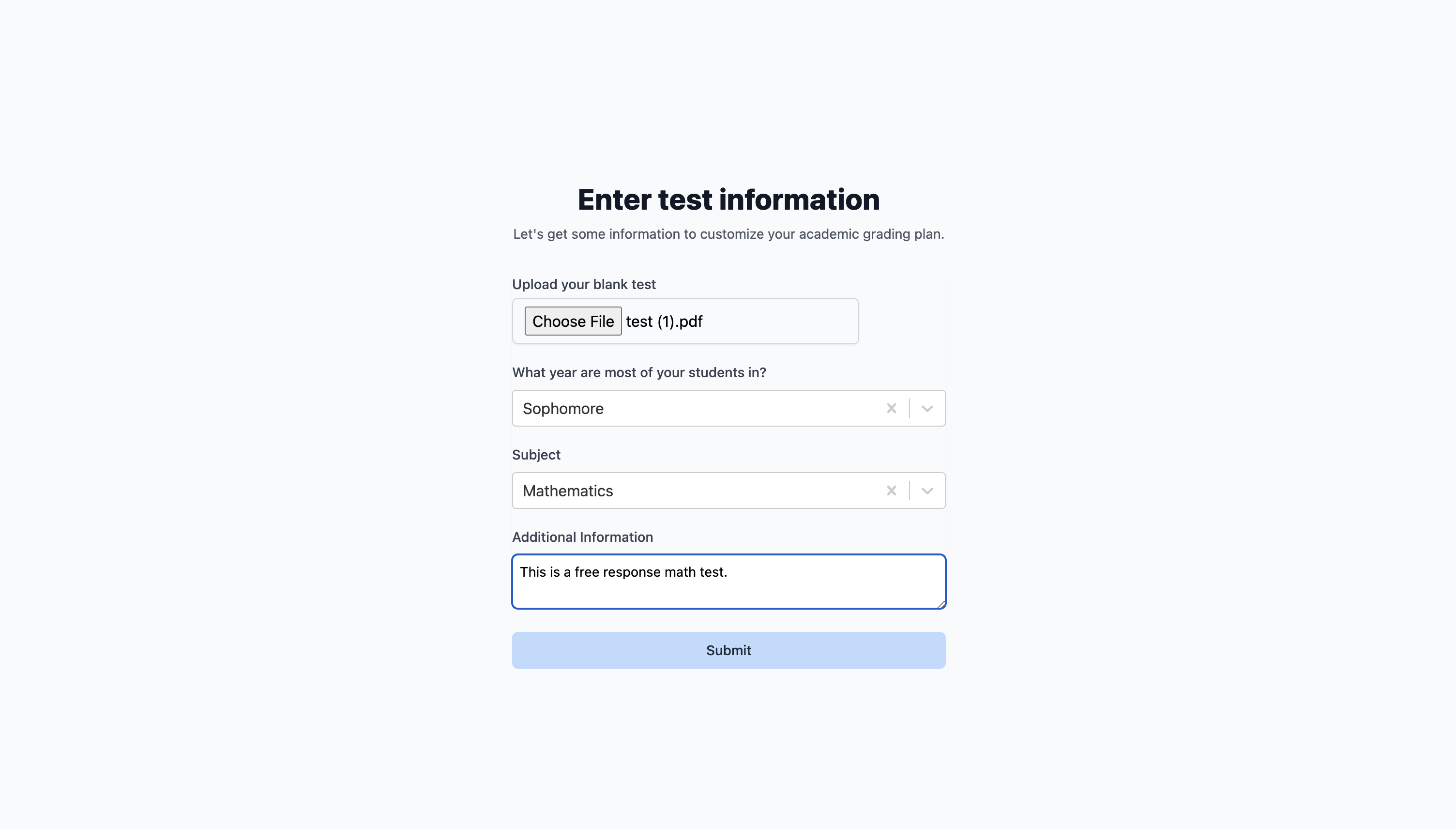Click the resize grip of the Additional Information box
The image size is (1456, 829).
(x=941, y=604)
